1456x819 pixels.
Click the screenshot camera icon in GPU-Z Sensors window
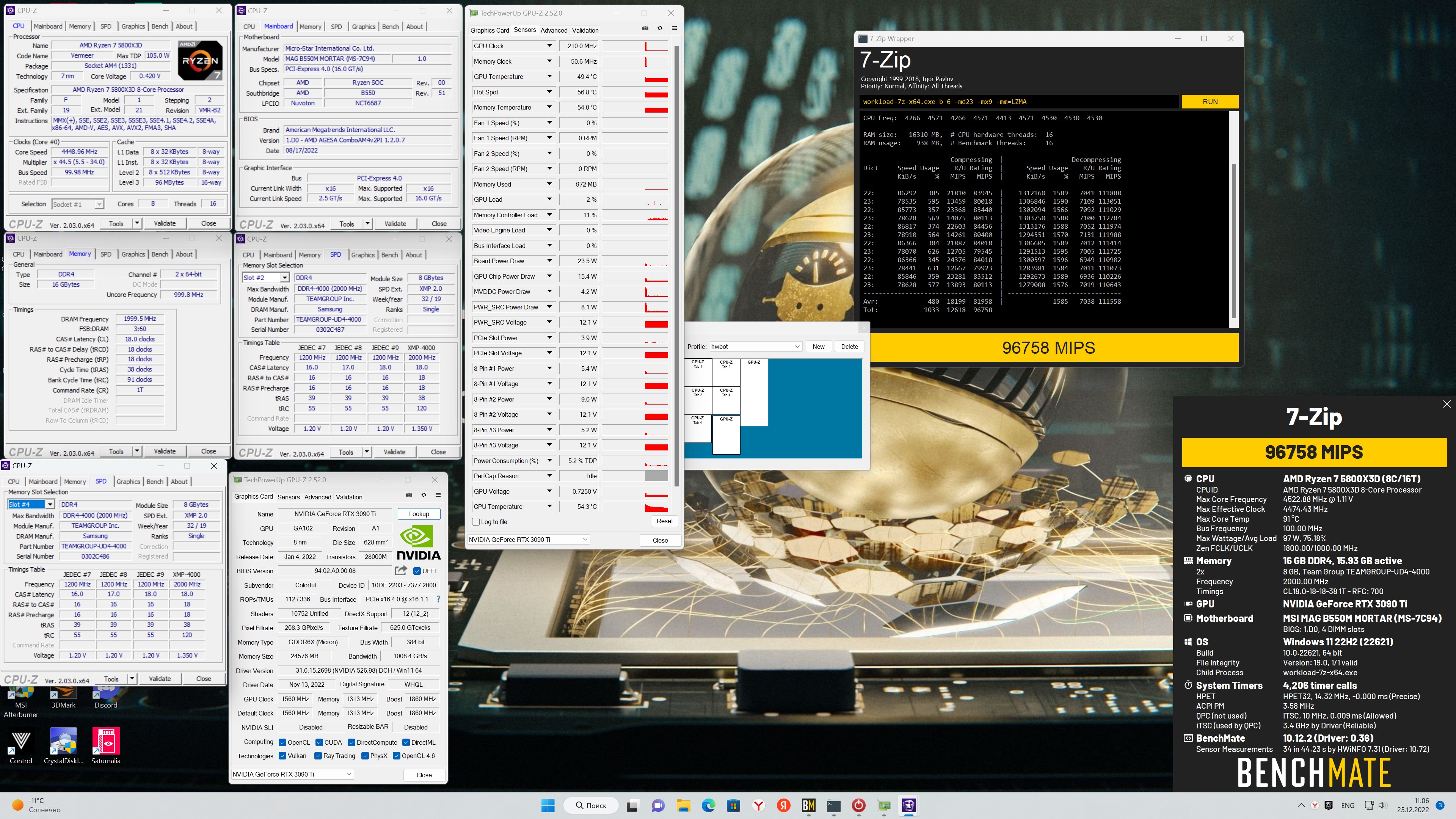tap(645, 28)
